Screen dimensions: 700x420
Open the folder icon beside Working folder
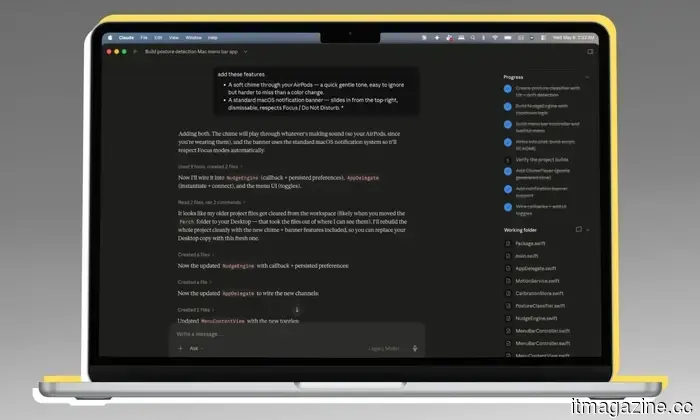579,229
